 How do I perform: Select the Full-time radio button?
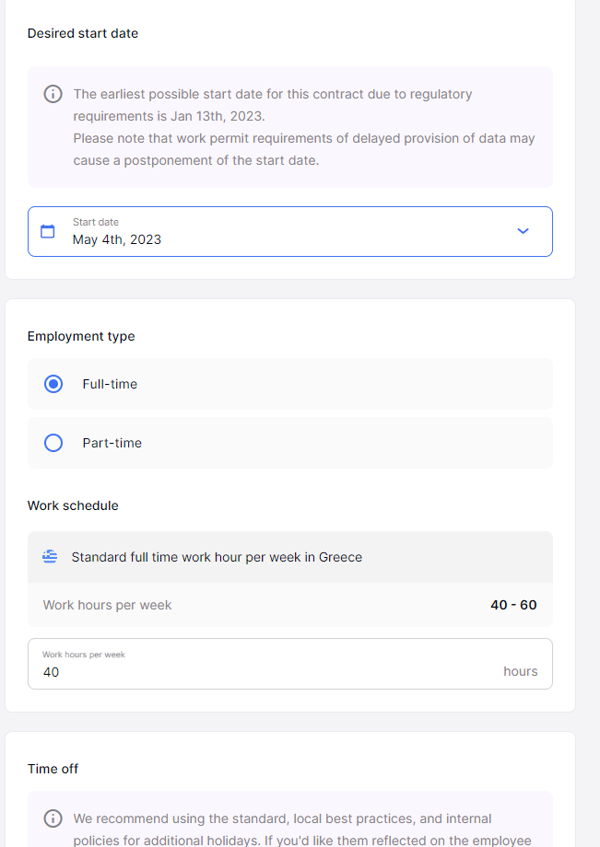pyautogui.click(x=53, y=384)
